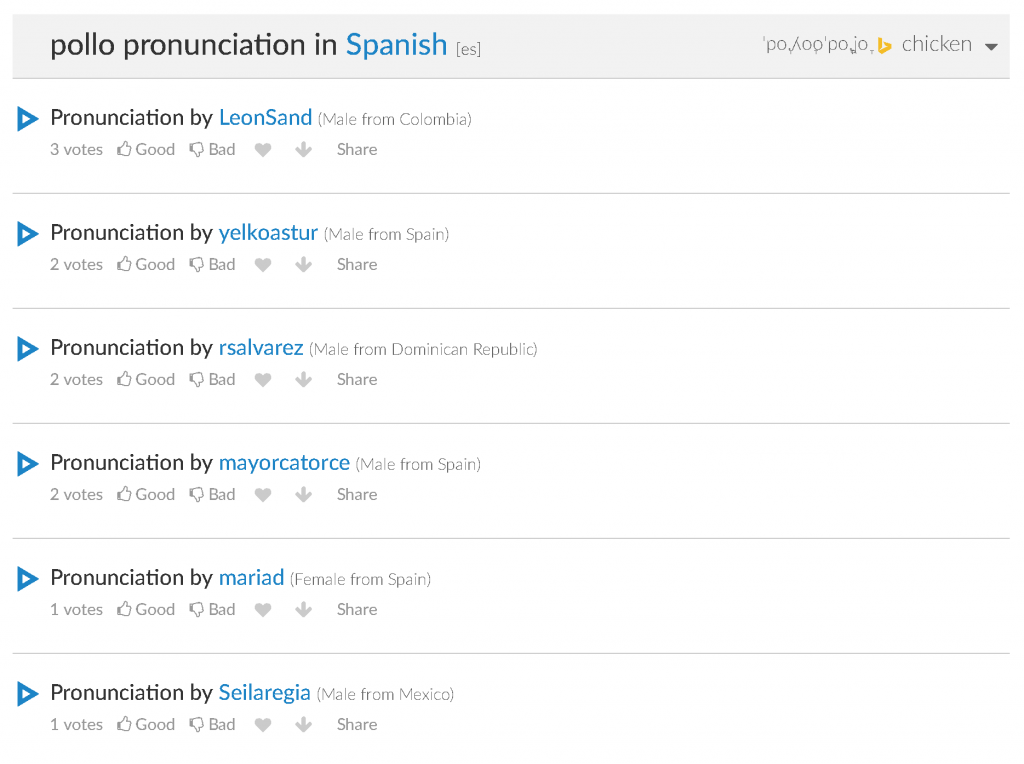
Task: Vote Bad on mayorcatorce's pronunciation
Action: (x=213, y=495)
